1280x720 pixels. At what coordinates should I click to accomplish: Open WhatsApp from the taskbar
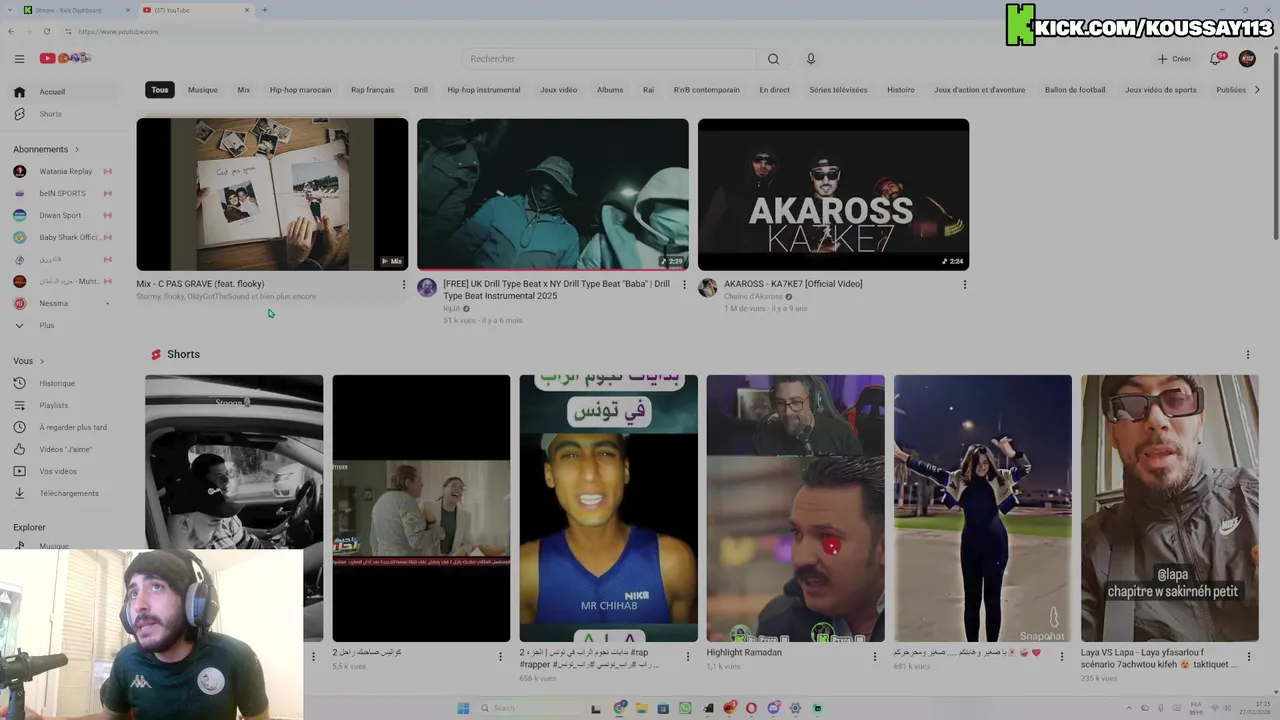685,708
